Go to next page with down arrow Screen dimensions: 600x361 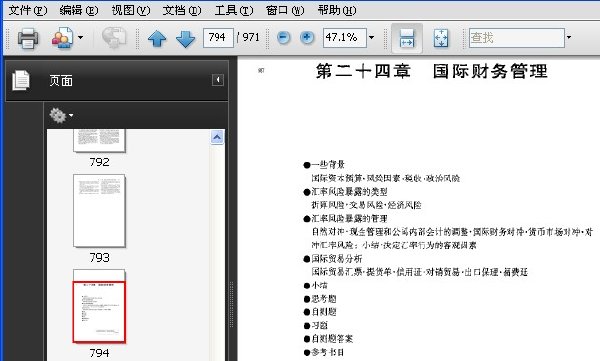[x=186, y=38]
